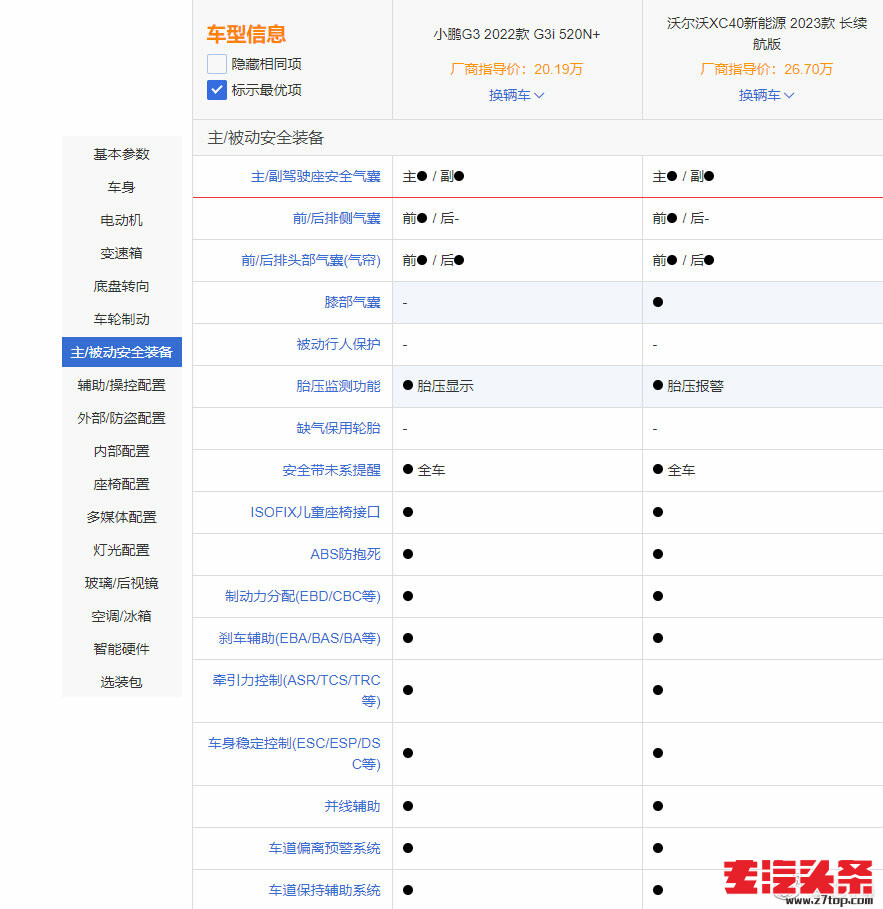This screenshot has height=909, width=883.
Task: Go to 灯光配置 in sidebar
Action: [x=122, y=550]
